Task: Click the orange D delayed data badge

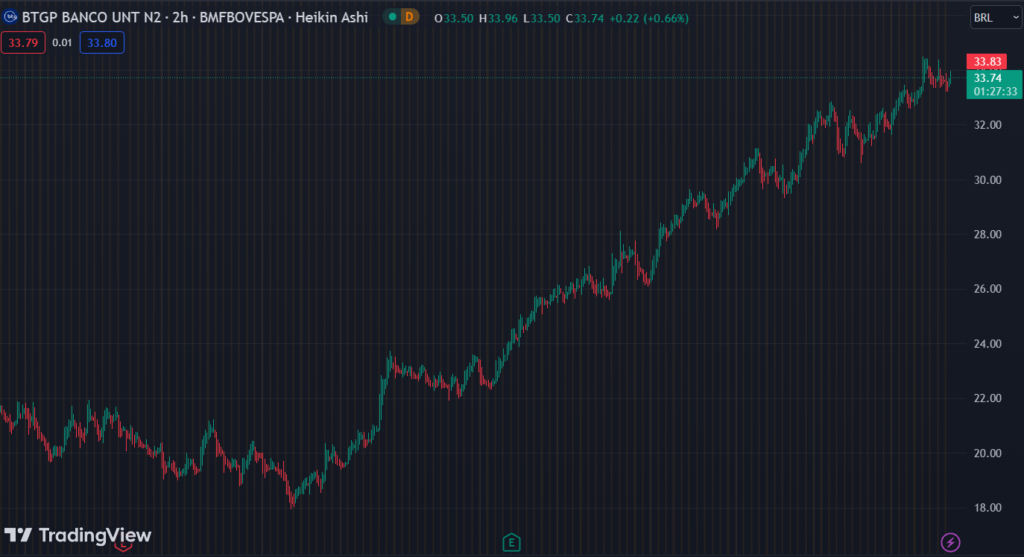Action: [409, 17]
